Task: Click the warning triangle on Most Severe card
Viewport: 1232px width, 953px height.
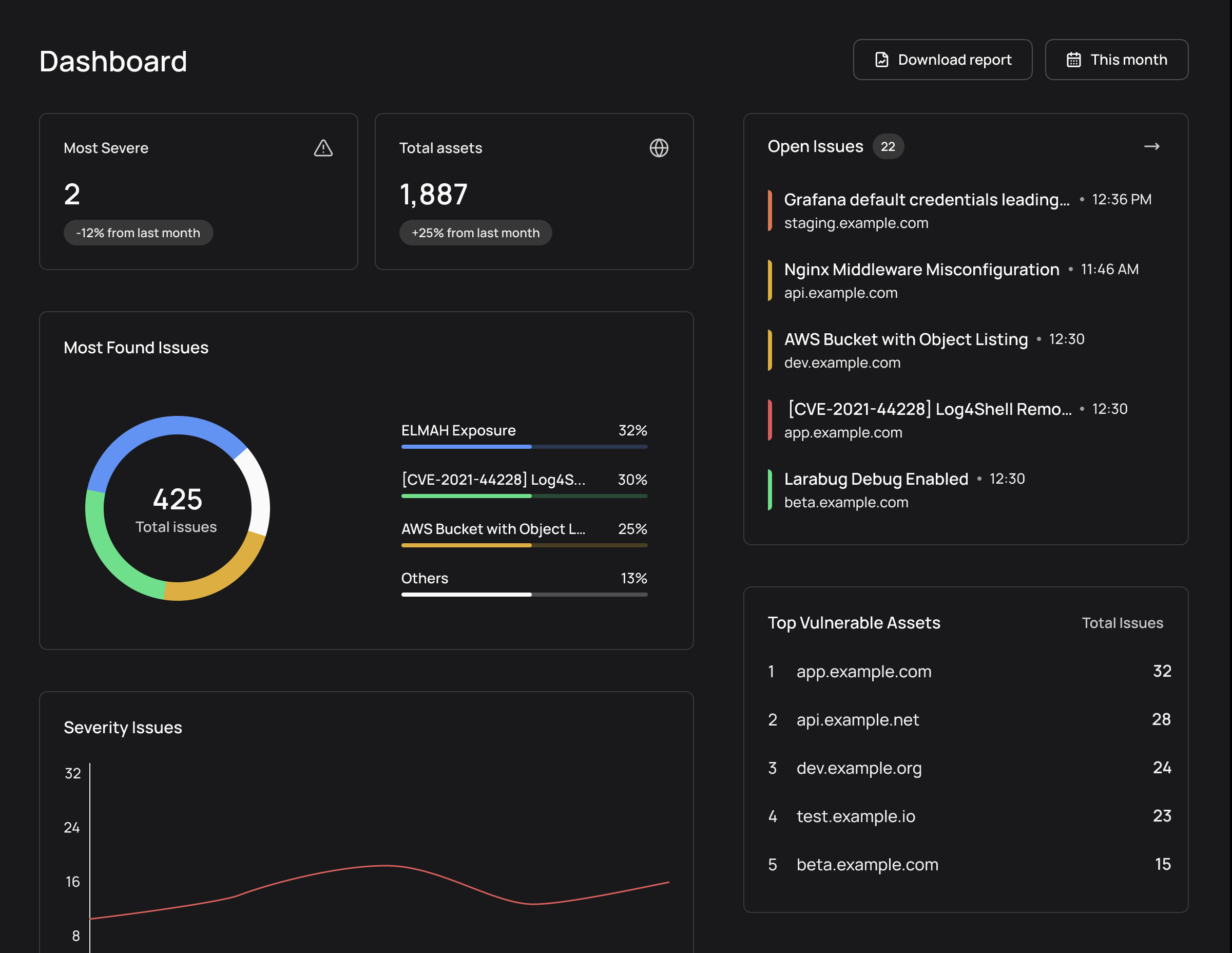Action: coord(323,148)
